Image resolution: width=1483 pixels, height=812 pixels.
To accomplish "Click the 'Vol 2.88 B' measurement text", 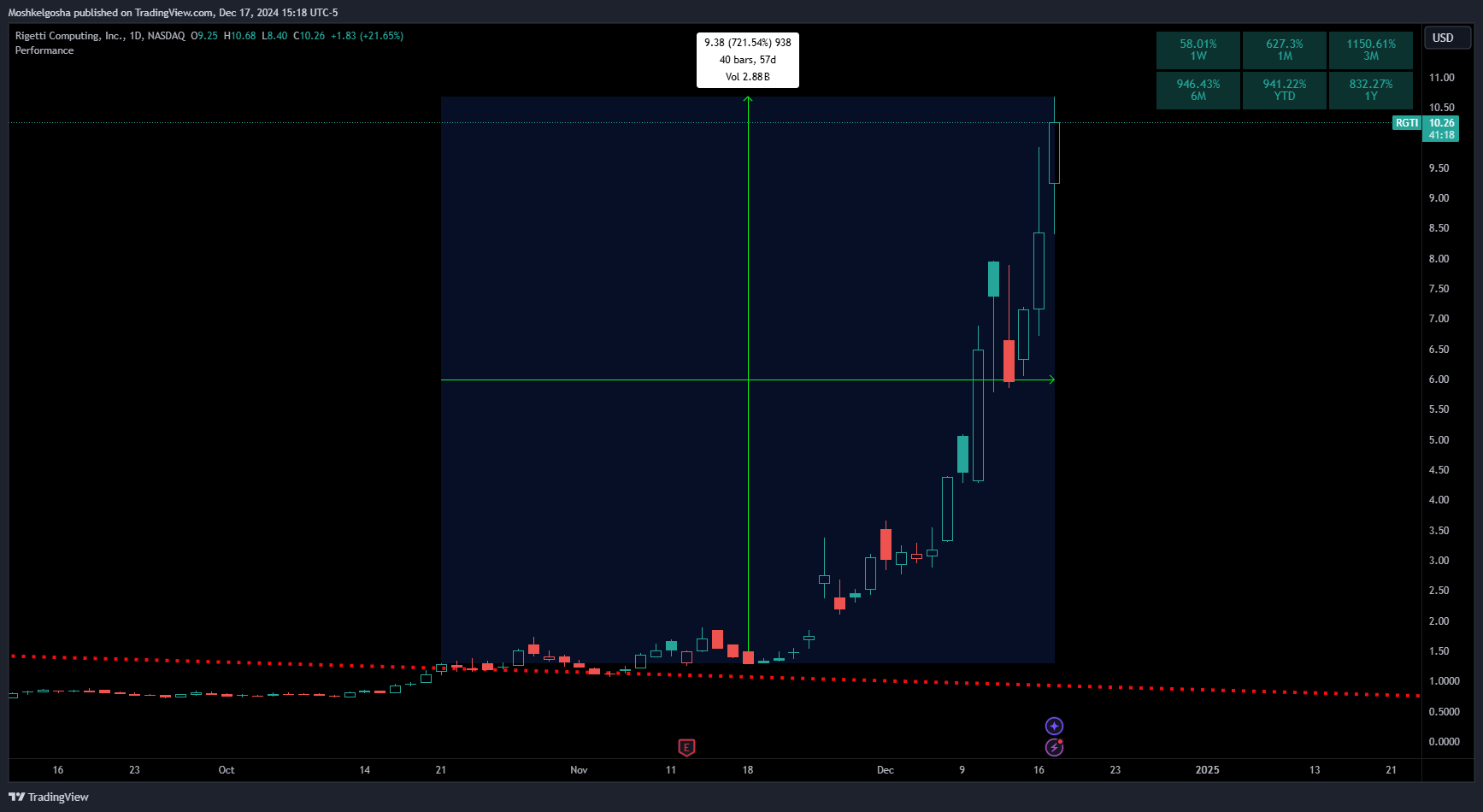I will click(748, 77).
